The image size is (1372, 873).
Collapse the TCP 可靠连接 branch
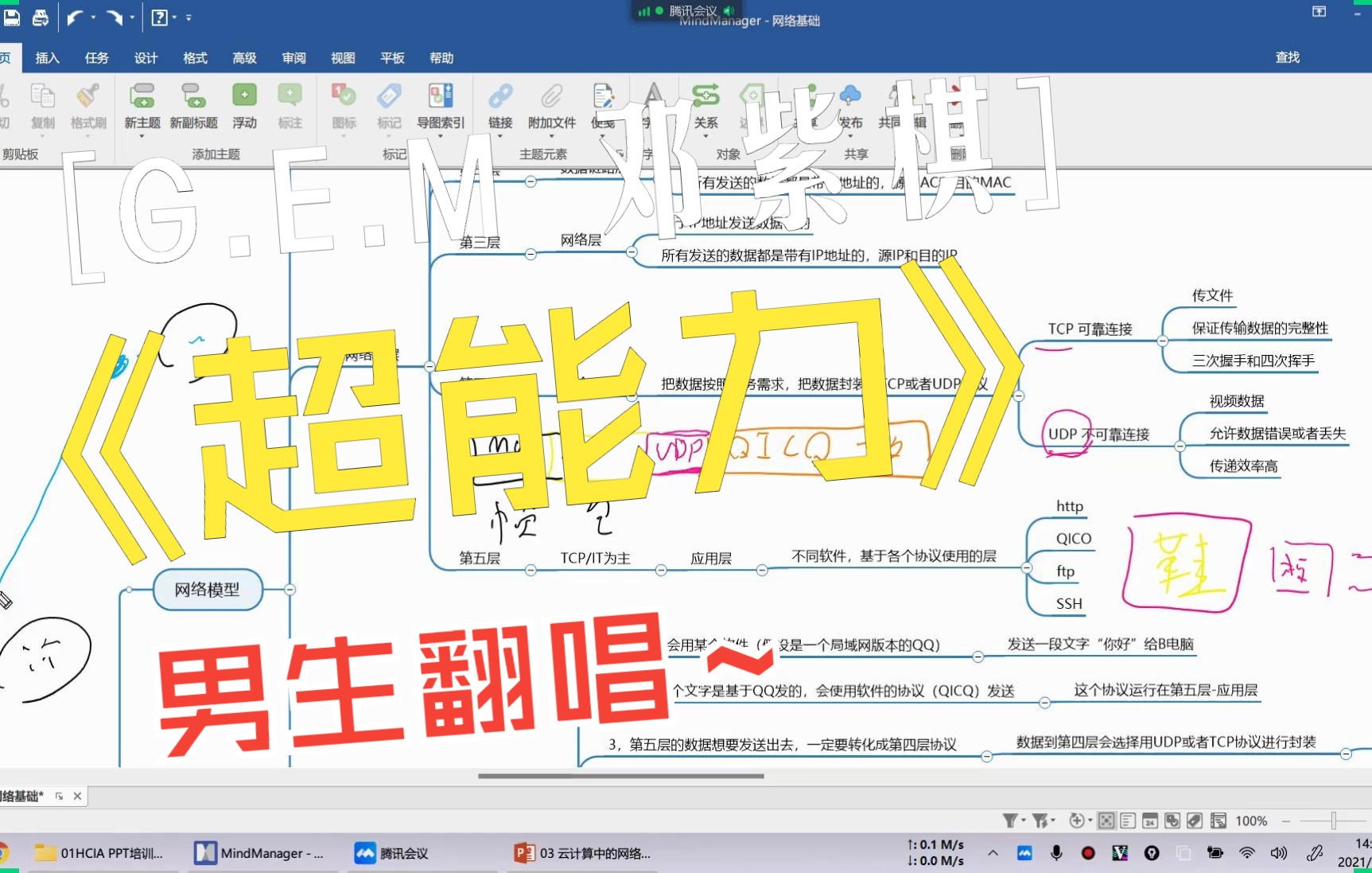click(1162, 341)
